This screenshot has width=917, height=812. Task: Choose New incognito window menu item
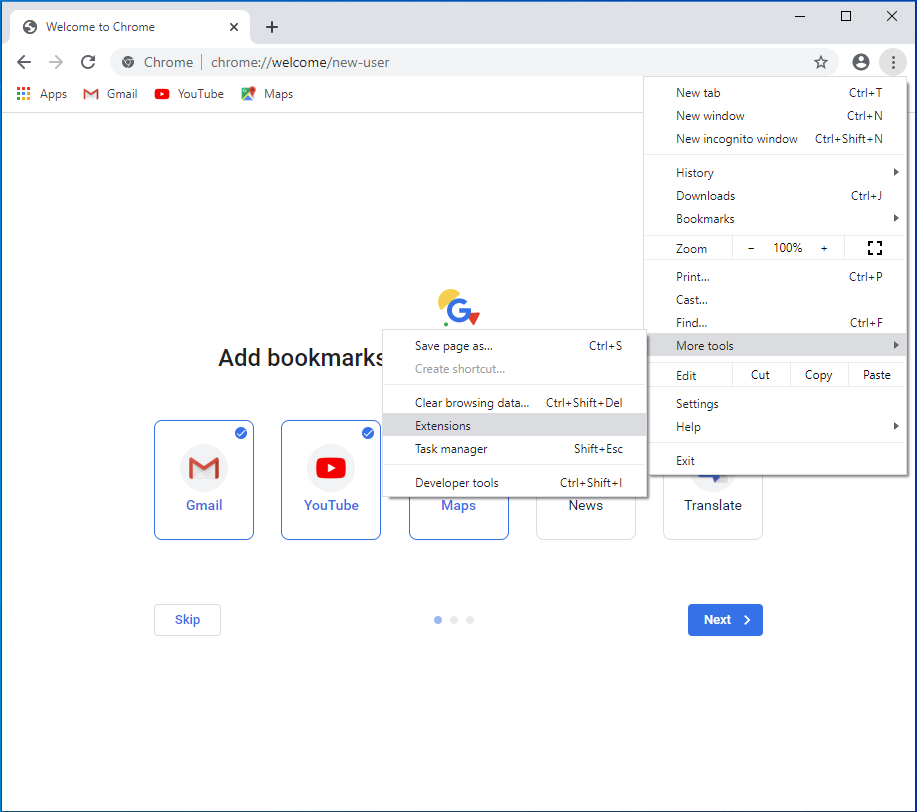pos(737,139)
